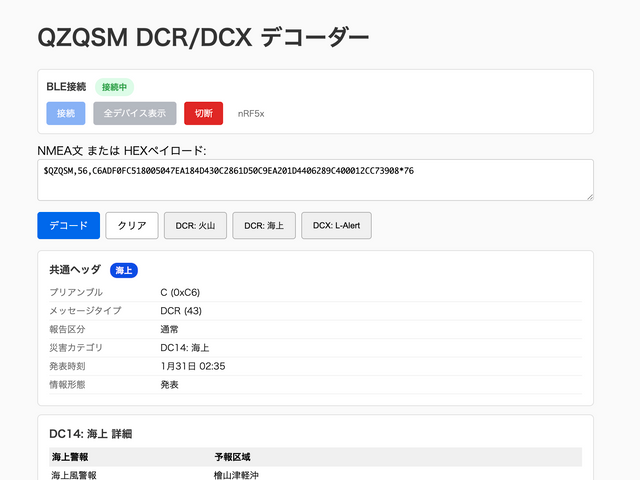Load the DCR: 火山 sample
The image size is (640, 480).
tap(196, 226)
